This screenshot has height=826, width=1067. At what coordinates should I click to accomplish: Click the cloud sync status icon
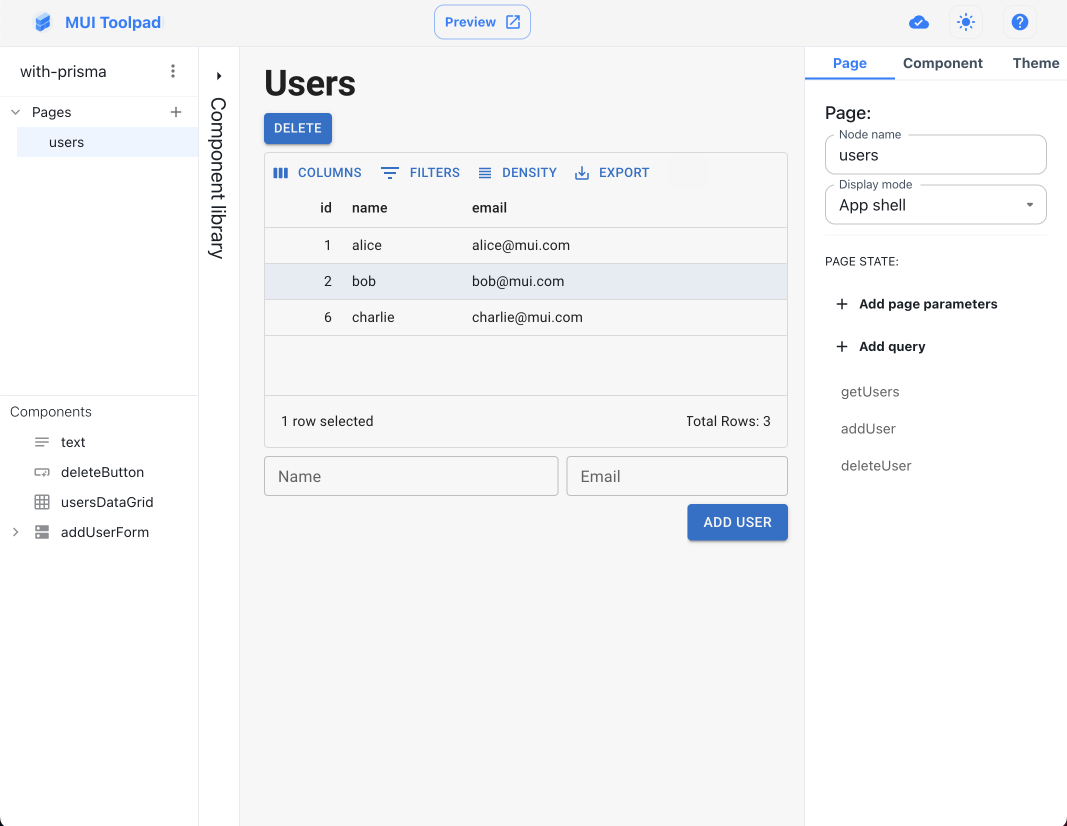(x=918, y=22)
